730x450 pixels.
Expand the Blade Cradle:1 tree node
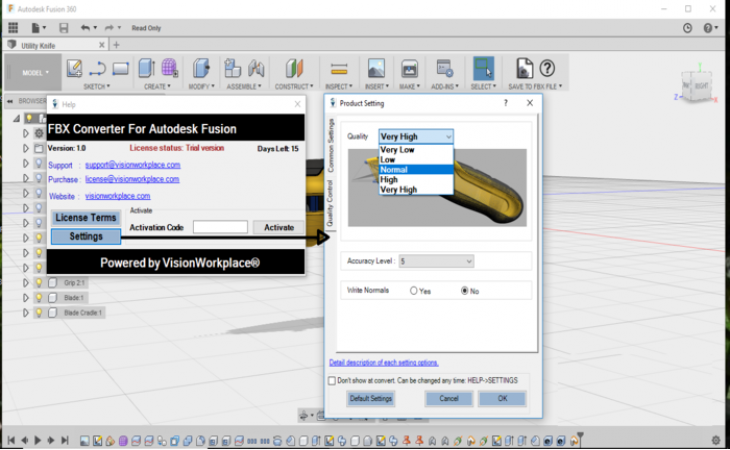point(26,312)
